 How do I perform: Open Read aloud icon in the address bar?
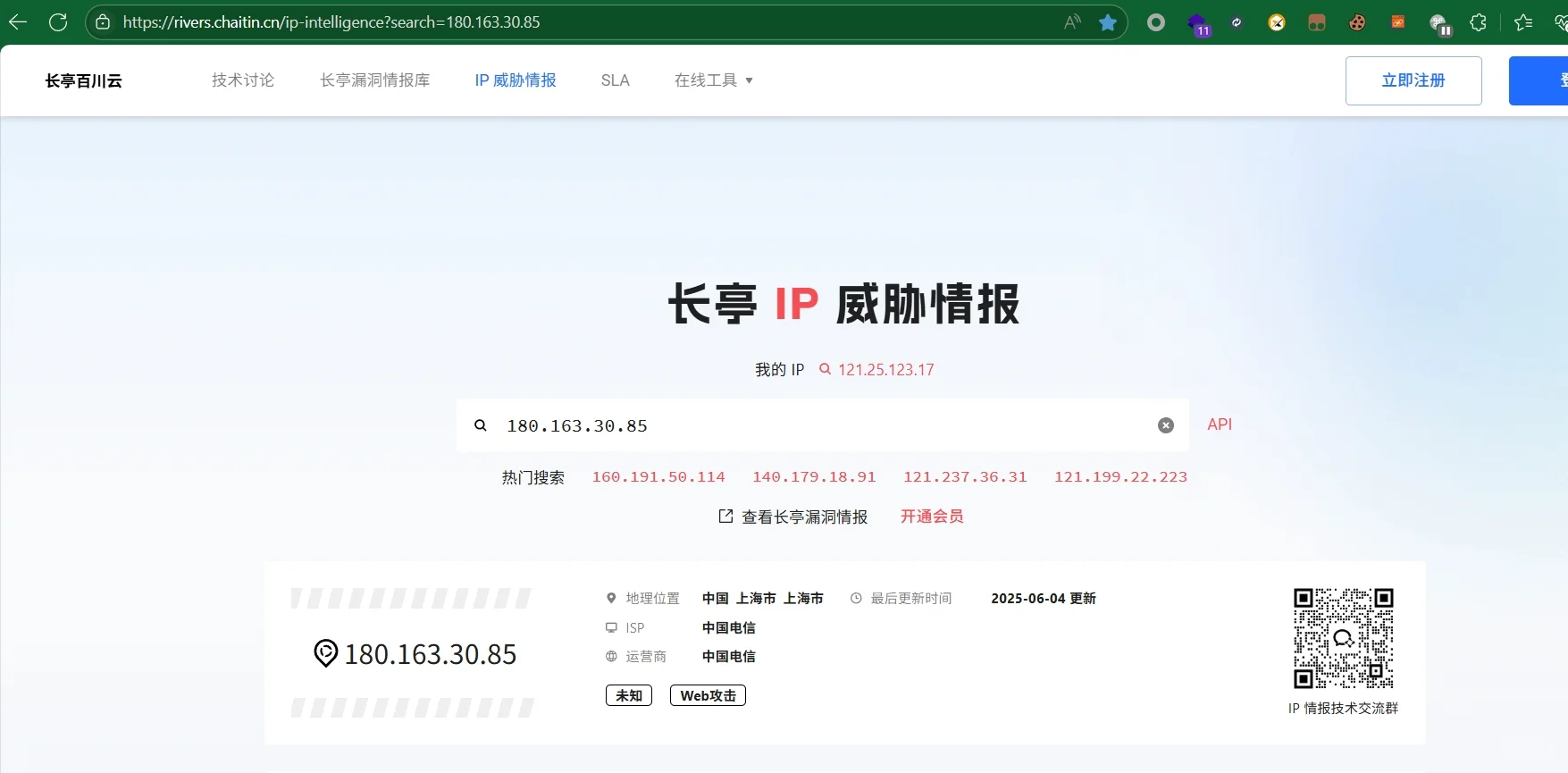[x=1072, y=22]
